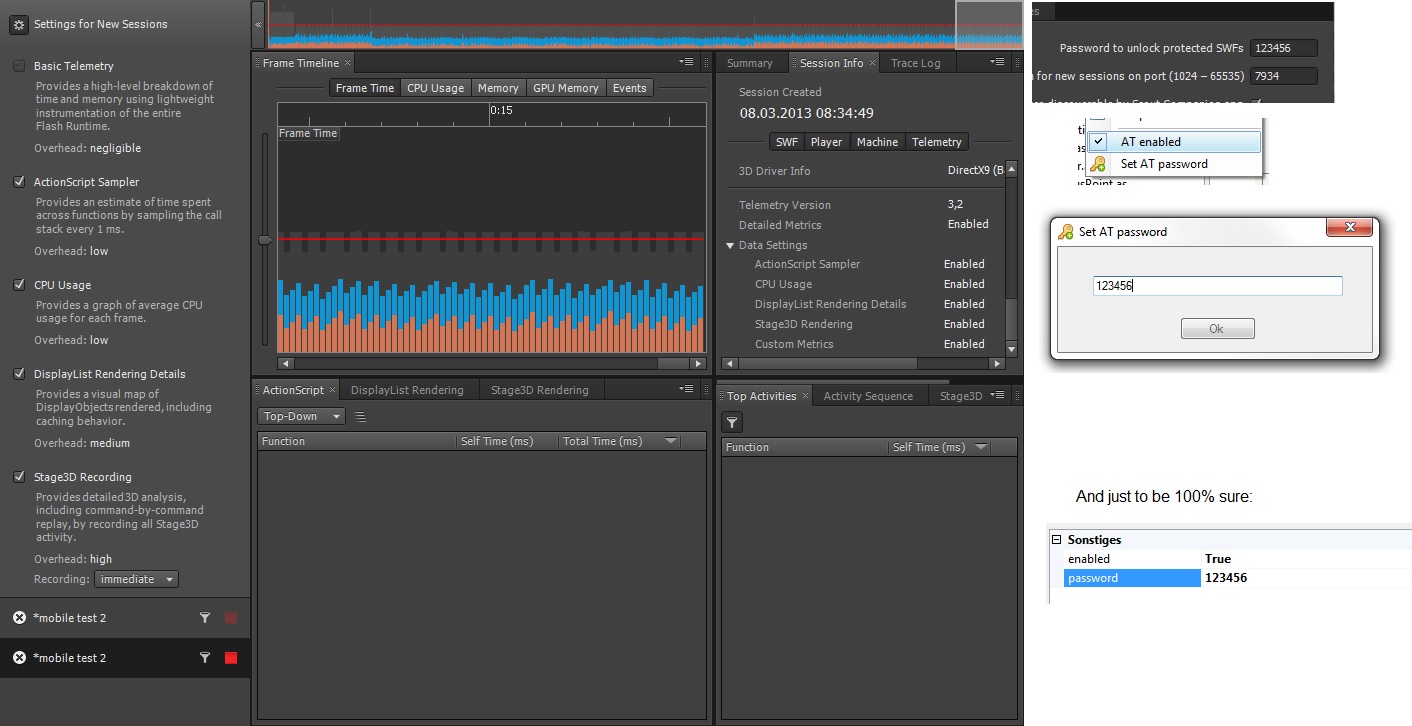Open the Stage3D Rendering tab
Image resolution: width=1412 pixels, height=726 pixels.
[540, 390]
